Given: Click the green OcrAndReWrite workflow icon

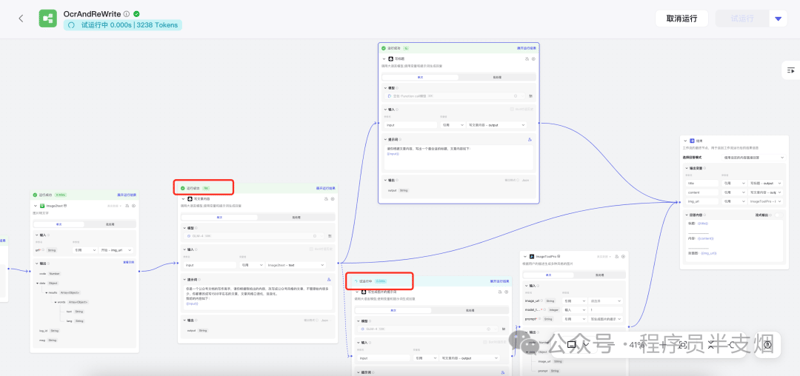Looking at the screenshot, I should [x=48, y=18].
